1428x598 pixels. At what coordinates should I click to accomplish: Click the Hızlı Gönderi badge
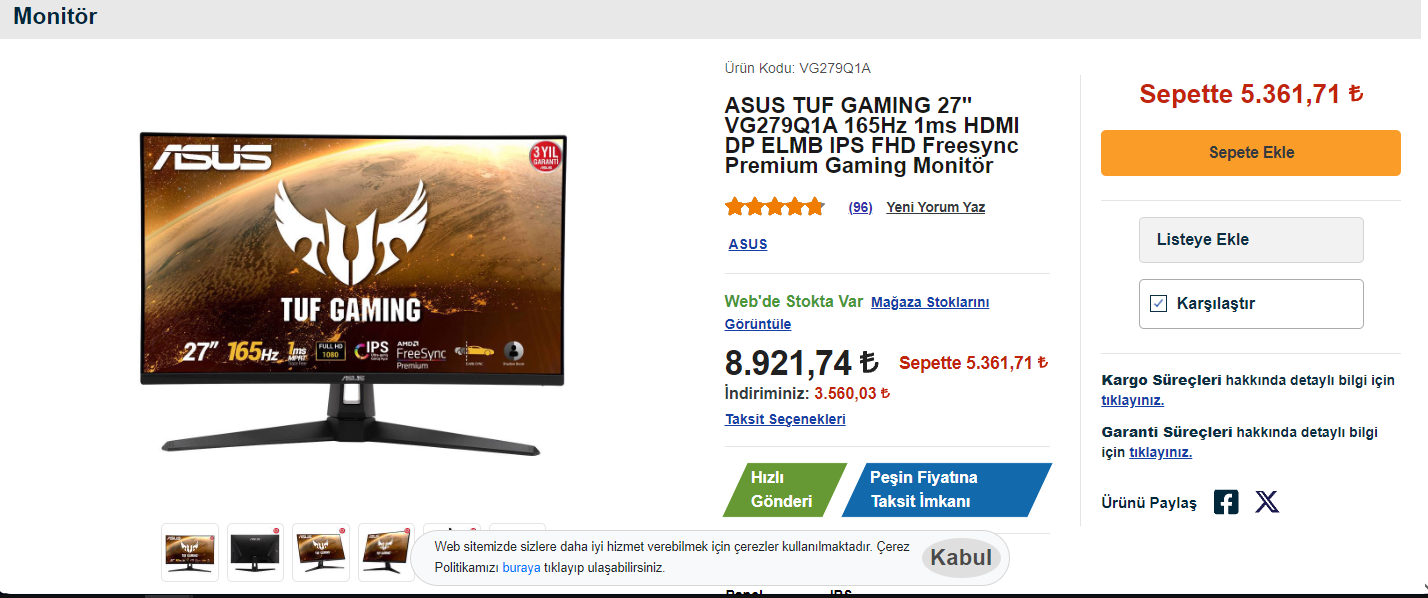click(x=785, y=490)
